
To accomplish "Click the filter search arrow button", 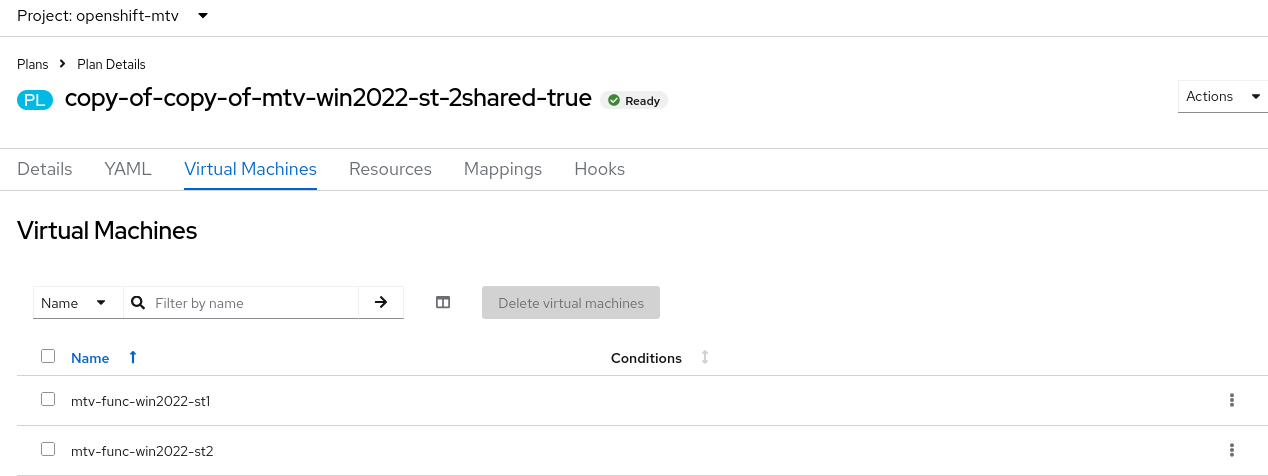I will pos(381,303).
